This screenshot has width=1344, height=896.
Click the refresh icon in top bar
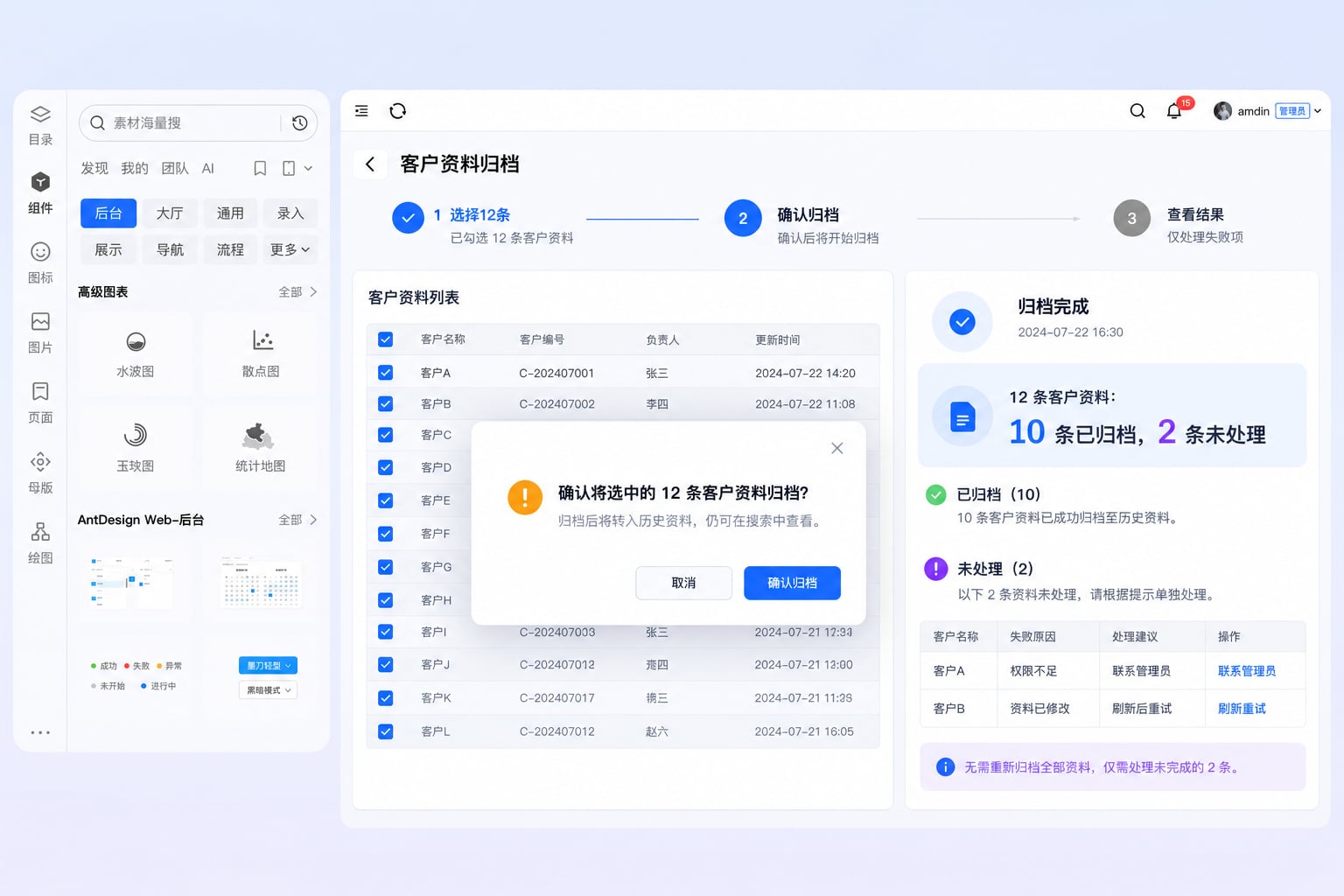(x=398, y=111)
